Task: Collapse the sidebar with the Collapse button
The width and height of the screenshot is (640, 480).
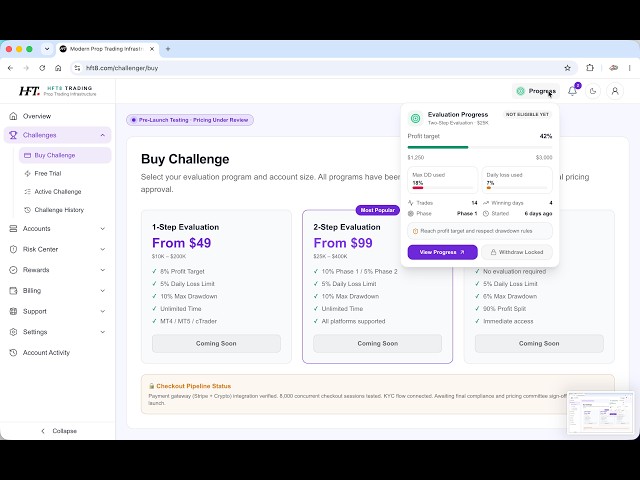Action: coord(58,431)
